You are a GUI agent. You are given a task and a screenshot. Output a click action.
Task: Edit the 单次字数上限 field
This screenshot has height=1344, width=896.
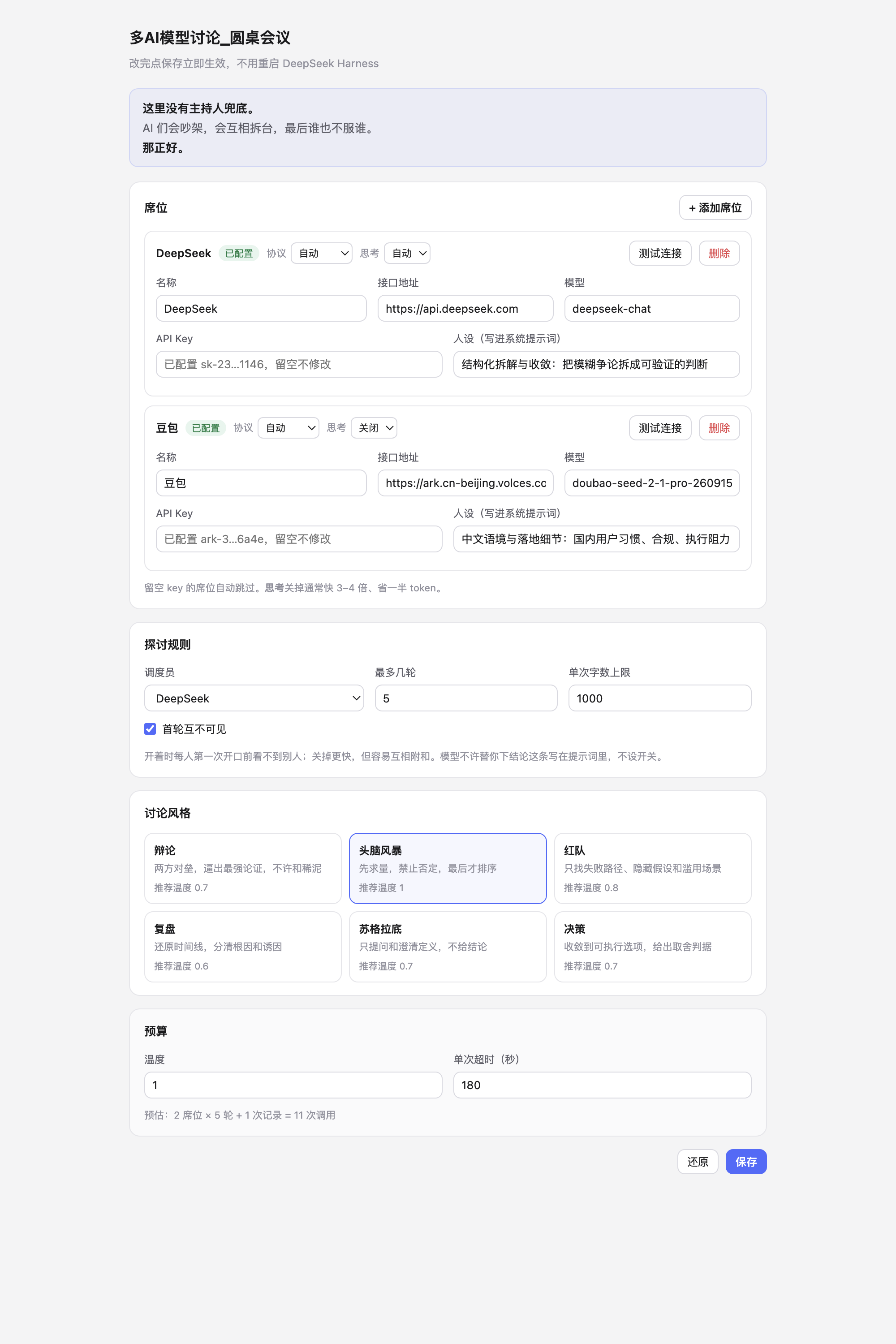(x=659, y=698)
